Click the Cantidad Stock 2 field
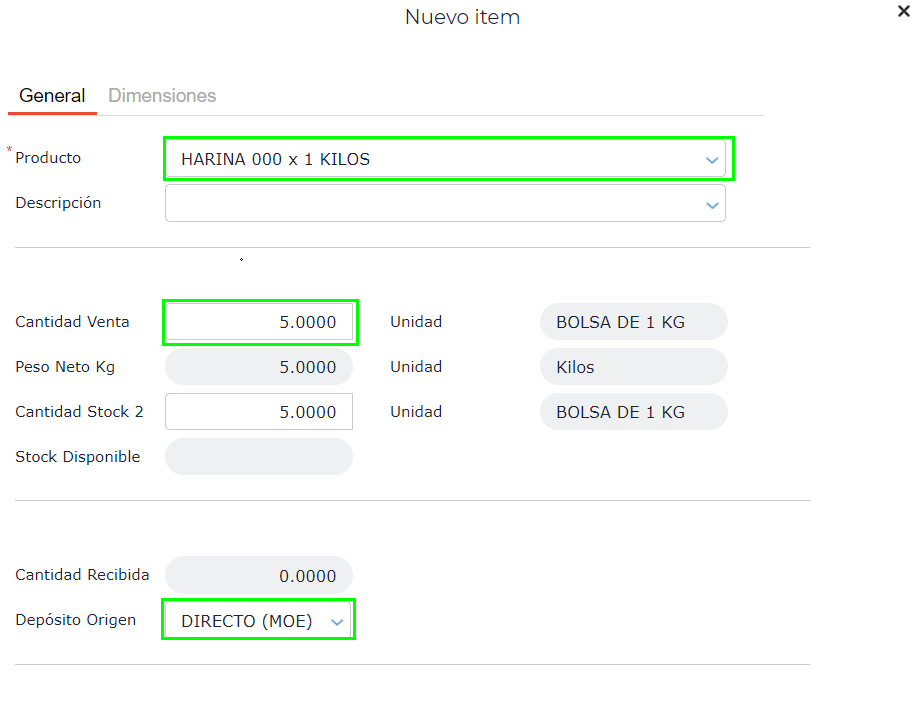 (x=259, y=412)
